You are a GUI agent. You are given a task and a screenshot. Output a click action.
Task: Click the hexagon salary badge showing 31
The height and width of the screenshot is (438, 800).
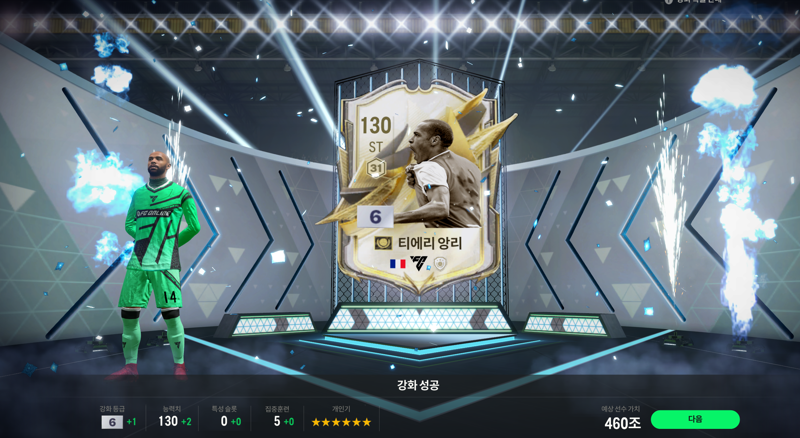click(x=376, y=168)
